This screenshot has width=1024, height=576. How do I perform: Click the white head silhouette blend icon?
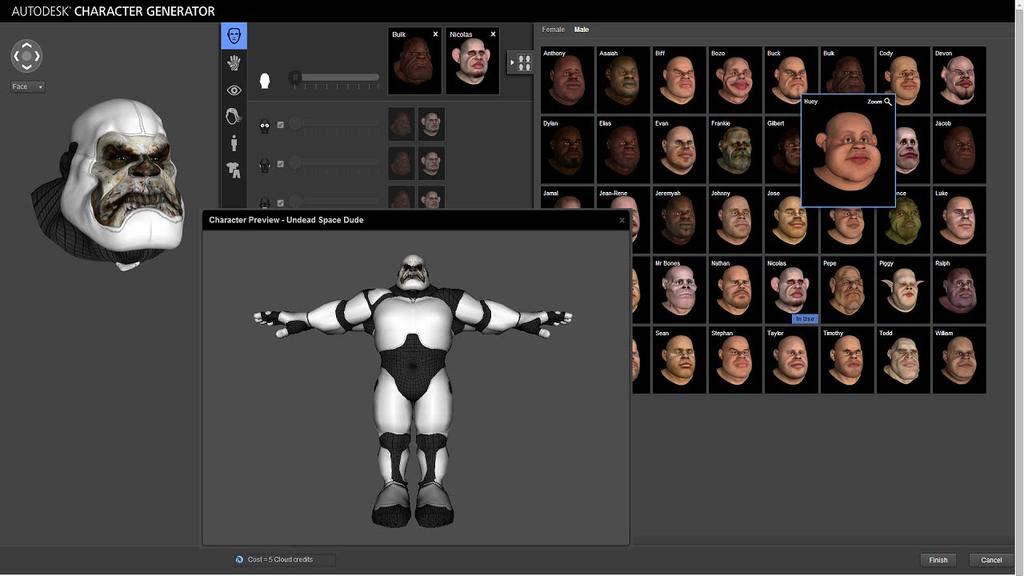264,80
